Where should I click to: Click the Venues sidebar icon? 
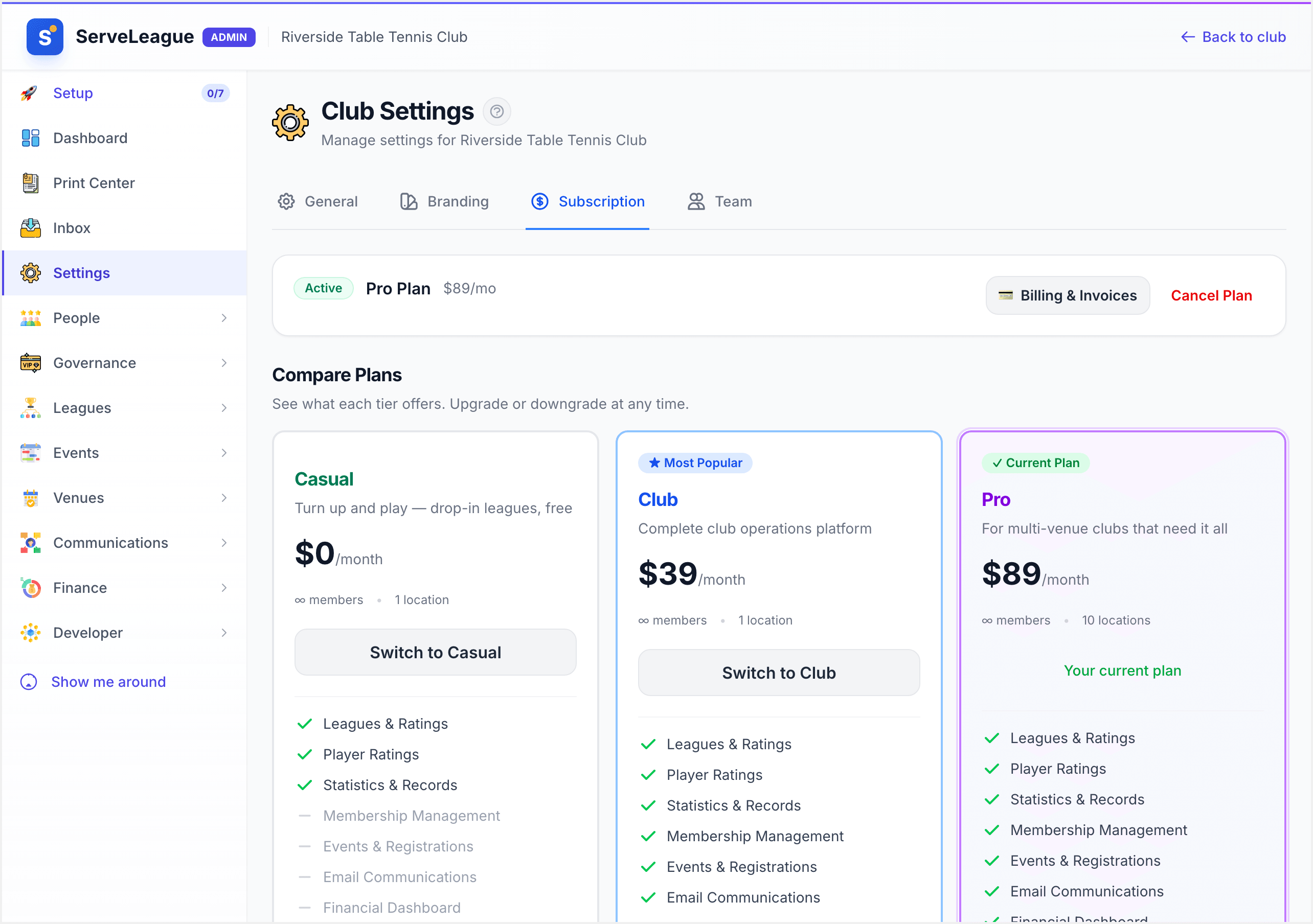tap(30, 497)
